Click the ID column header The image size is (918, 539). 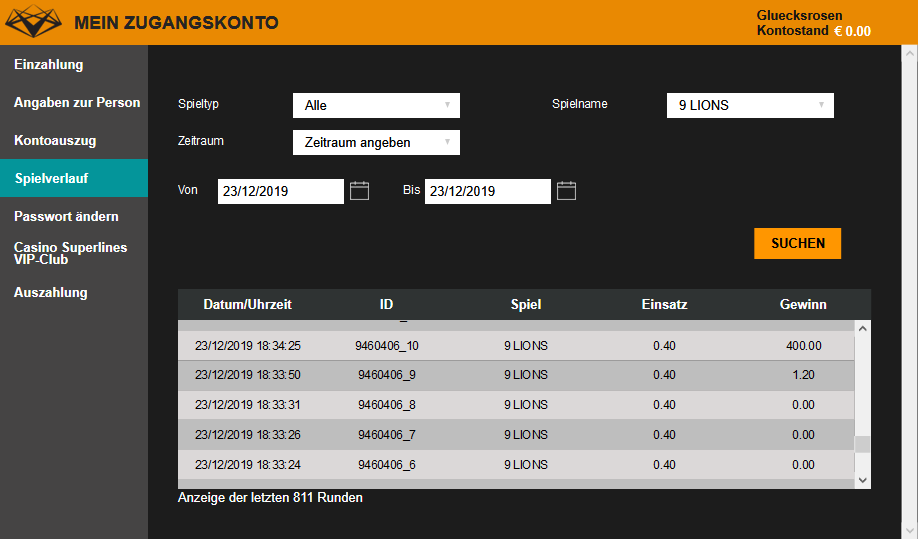(x=386, y=304)
